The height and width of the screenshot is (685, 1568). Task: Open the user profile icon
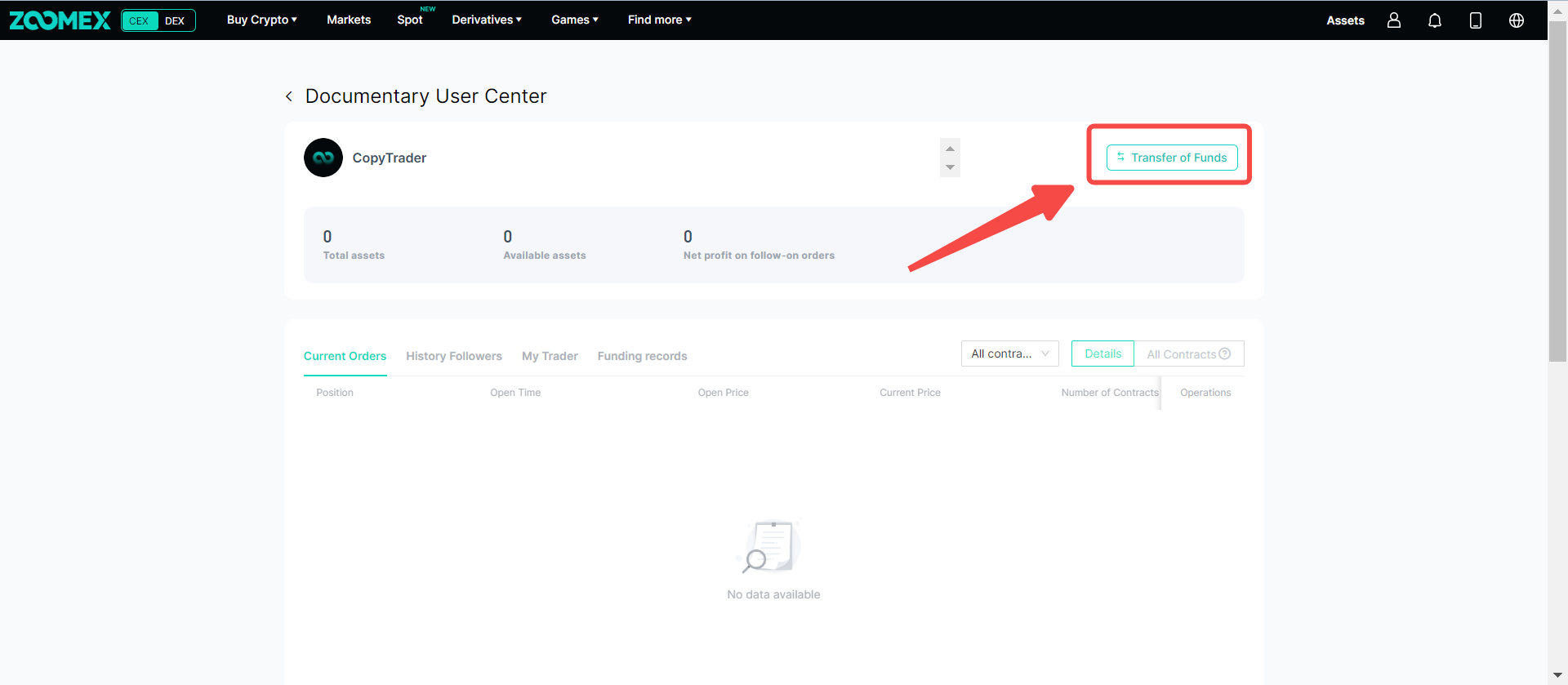[1393, 20]
